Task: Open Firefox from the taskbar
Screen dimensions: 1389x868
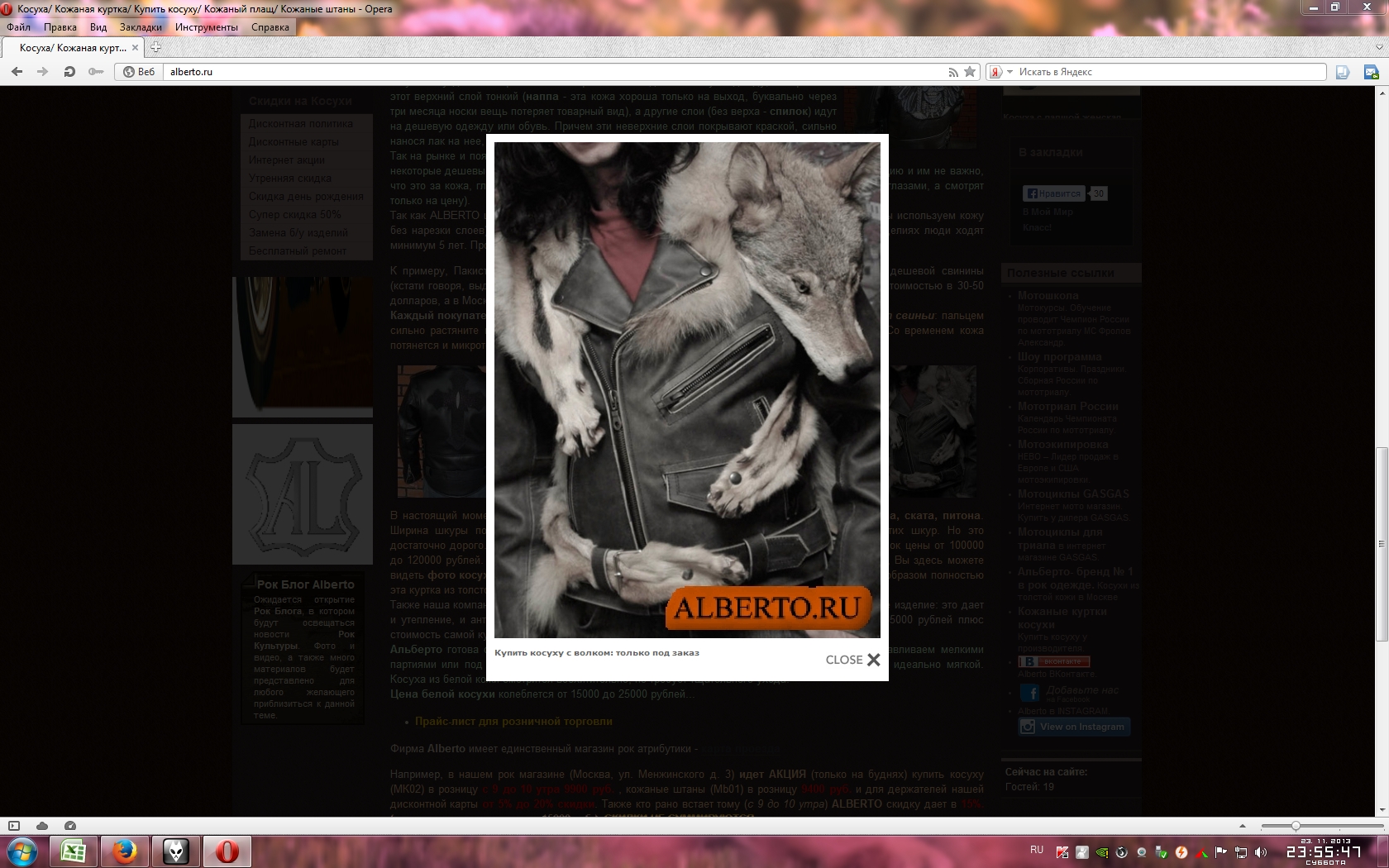Action: [x=125, y=851]
